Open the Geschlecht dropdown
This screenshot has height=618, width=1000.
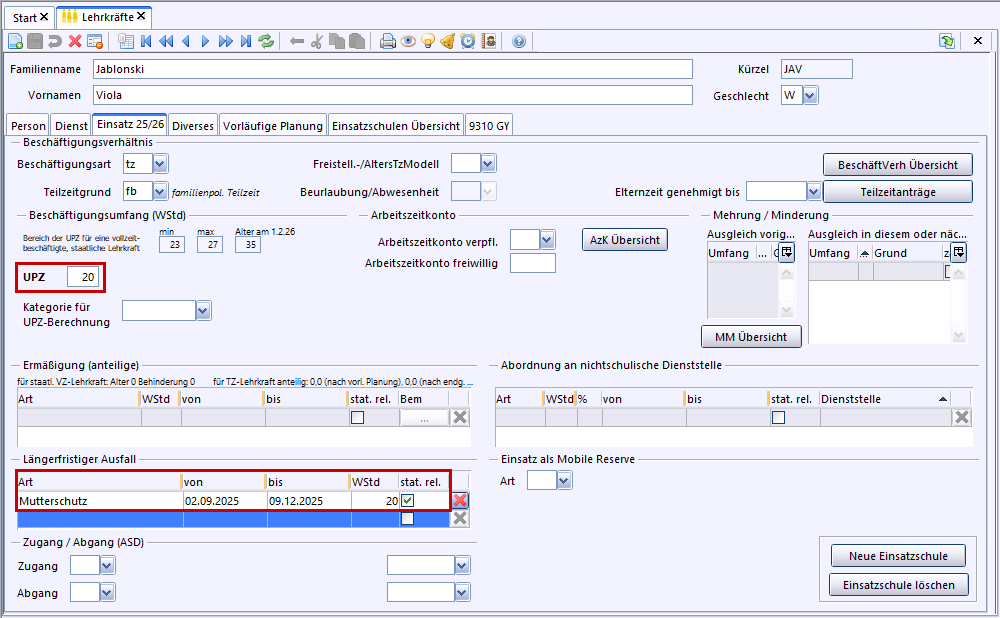click(810, 95)
